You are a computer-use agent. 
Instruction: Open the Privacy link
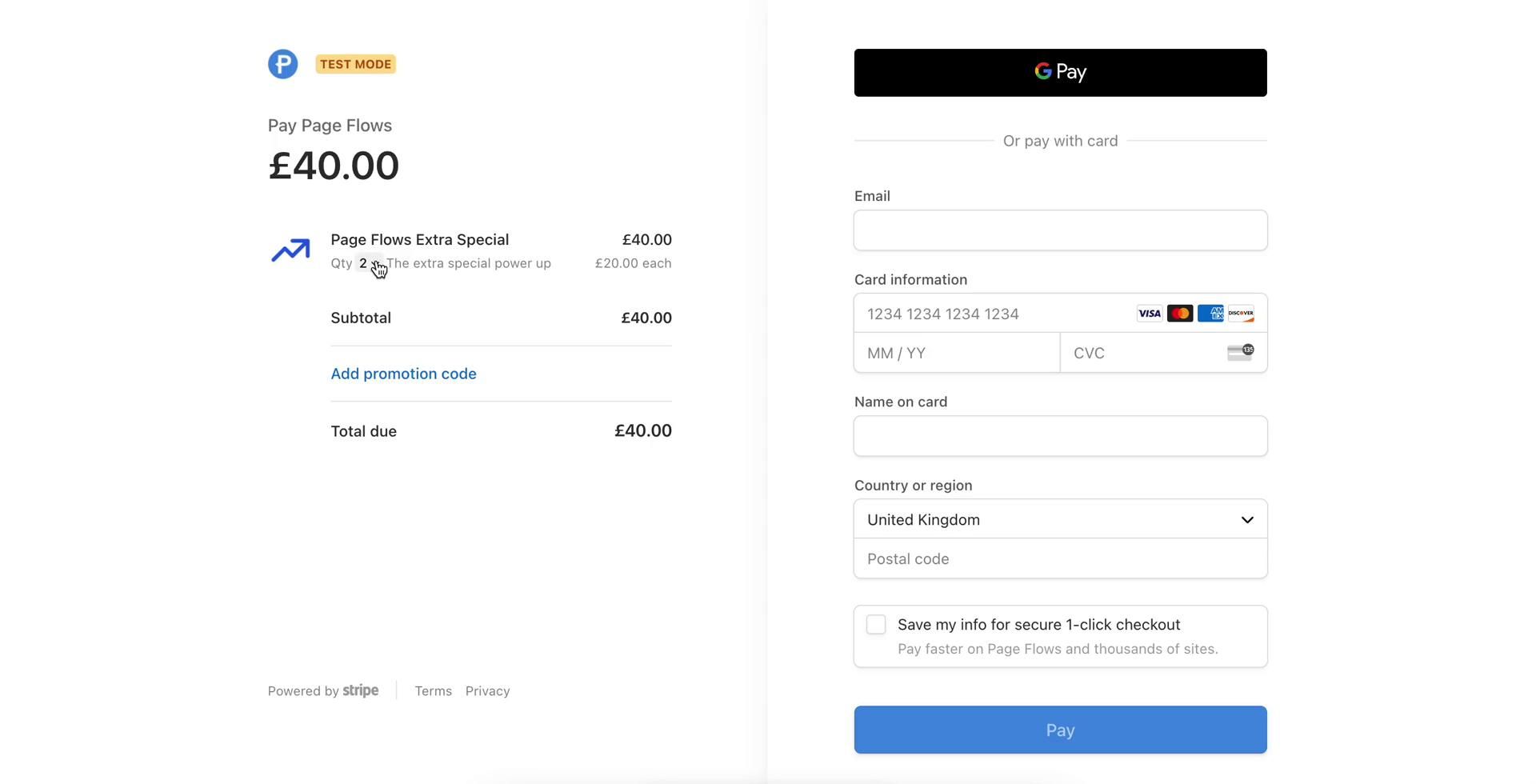tap(487, 691)
